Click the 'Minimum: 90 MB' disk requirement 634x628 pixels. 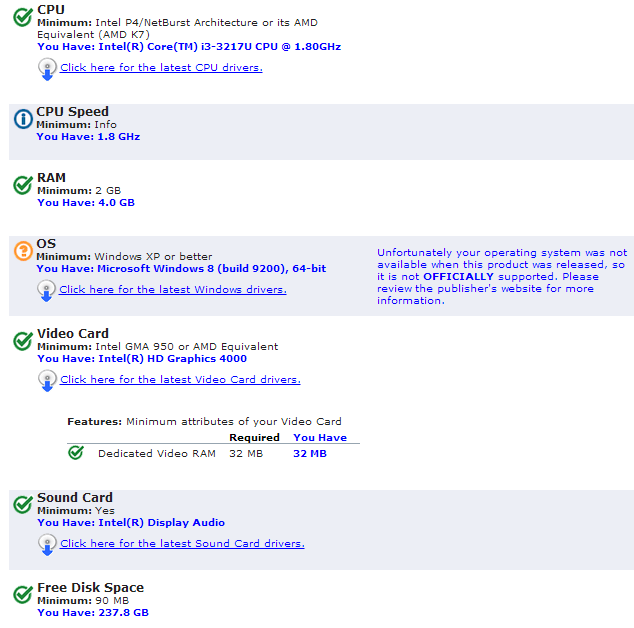pos(83,601)
